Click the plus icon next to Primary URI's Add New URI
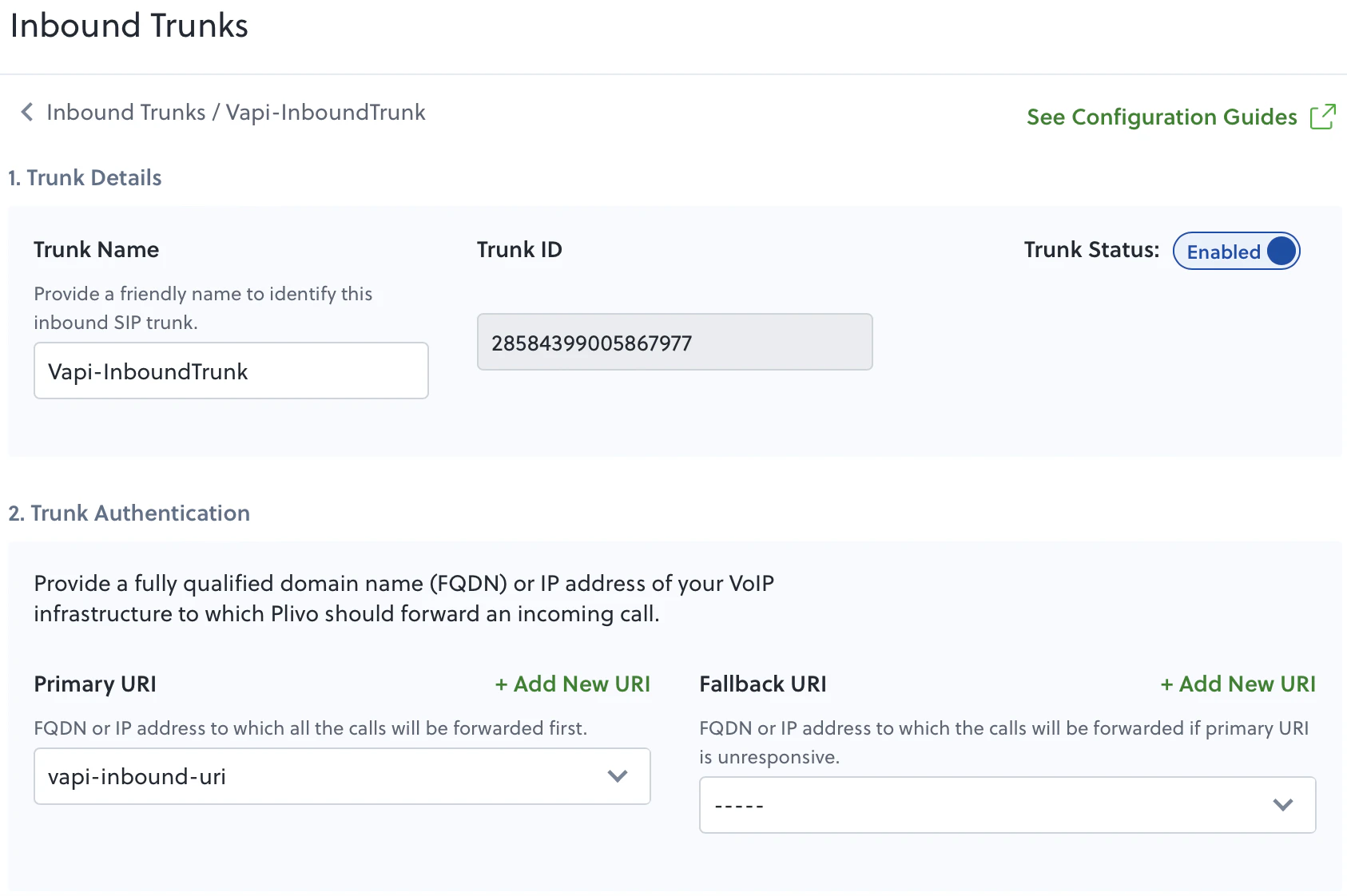The width and height of the screenshot is (1347, 896). tap(503, 684)
